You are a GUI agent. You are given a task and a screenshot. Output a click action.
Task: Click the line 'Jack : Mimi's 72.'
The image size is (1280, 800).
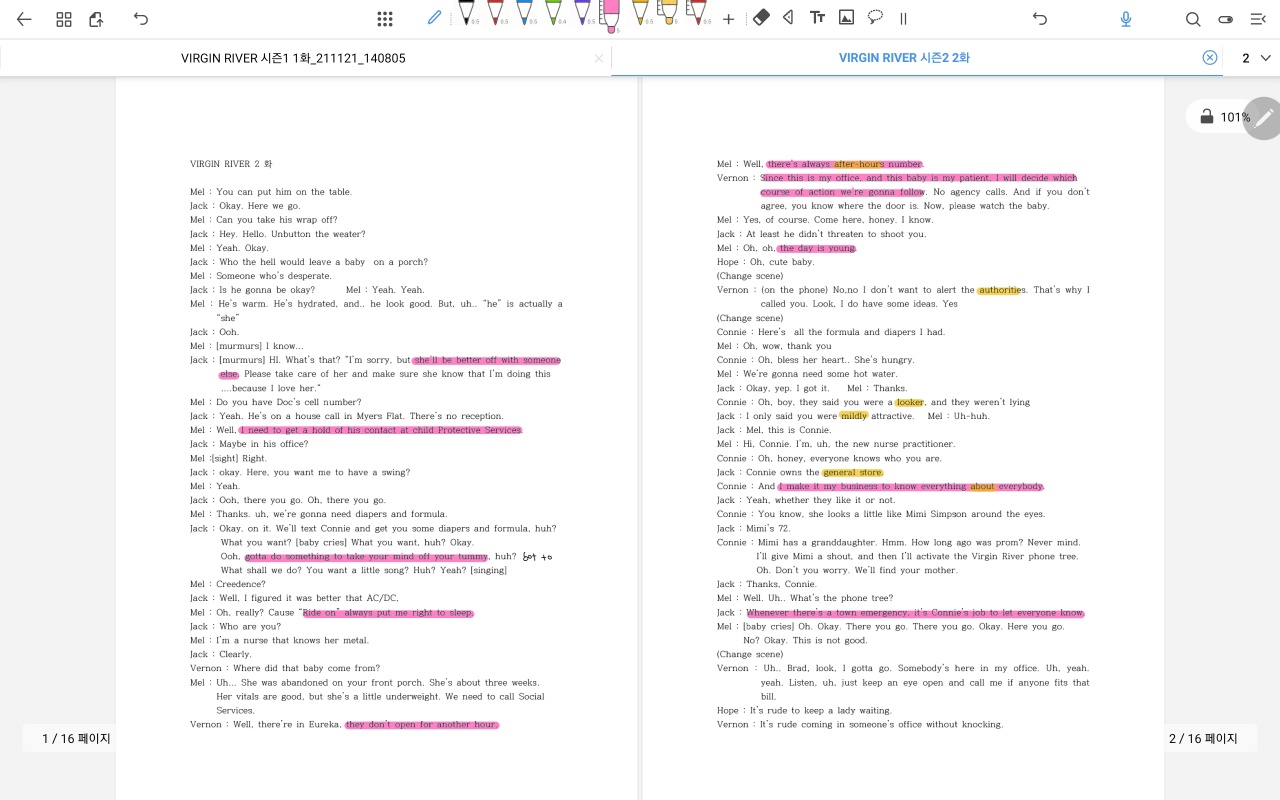(x=753, y=528)
